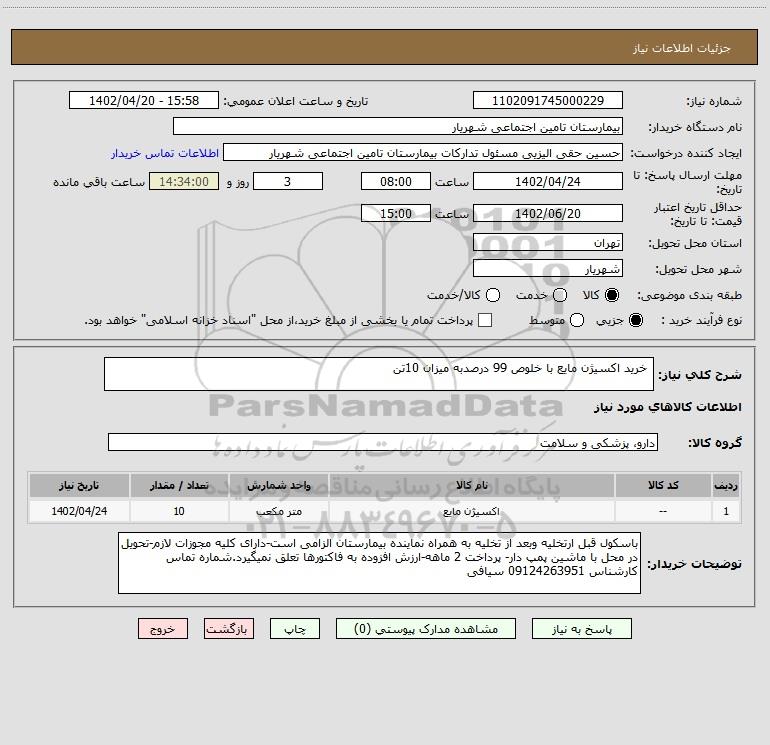Click the remaining days field showing 3
Image resolution: width=770 pixels, height=745 pixels.
pyautogui.click(x=288, y=181)
